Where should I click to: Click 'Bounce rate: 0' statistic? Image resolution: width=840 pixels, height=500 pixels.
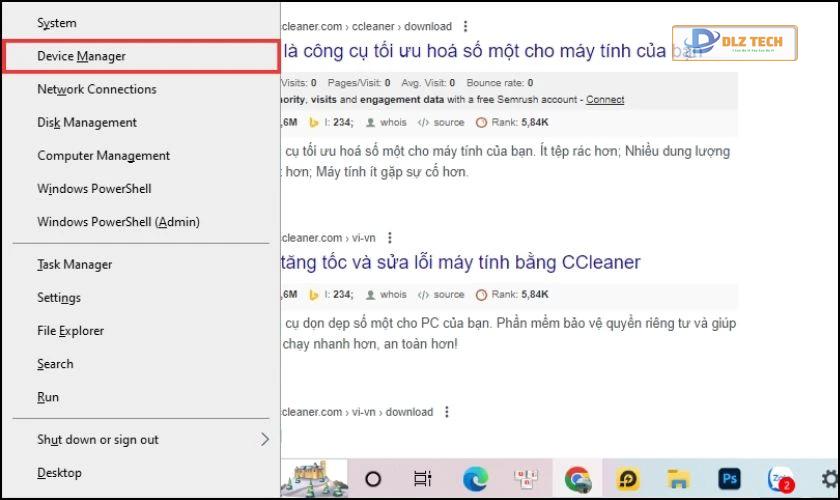[500, 83]
